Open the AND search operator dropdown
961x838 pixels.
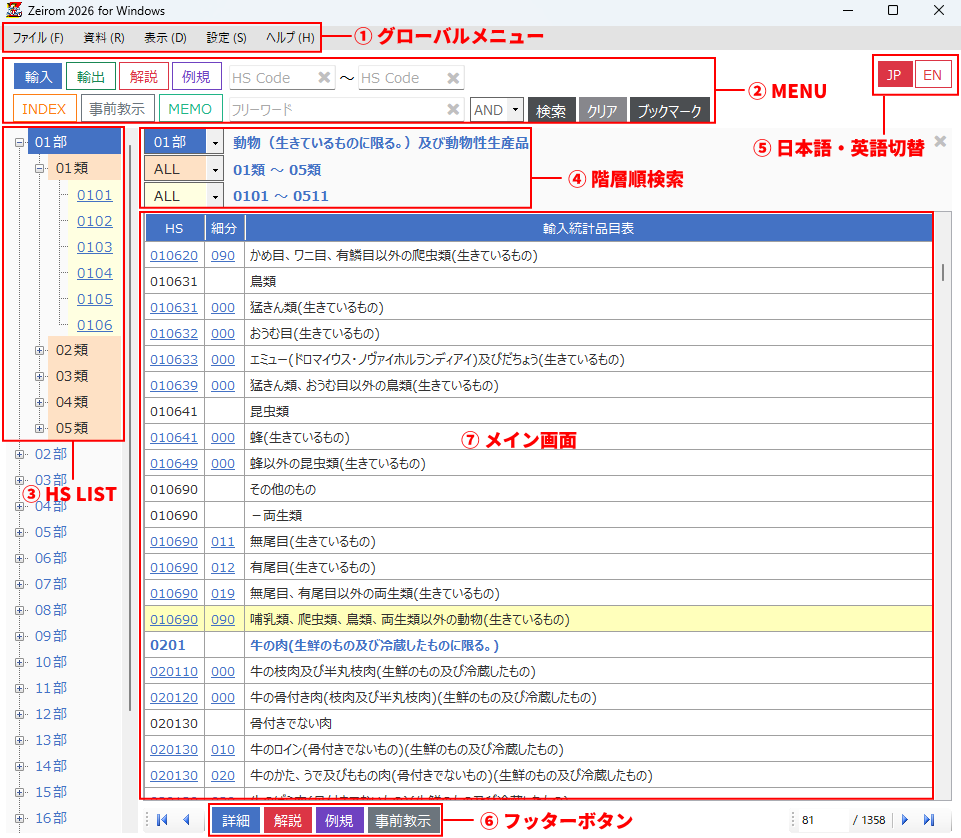tap(516, 110)
